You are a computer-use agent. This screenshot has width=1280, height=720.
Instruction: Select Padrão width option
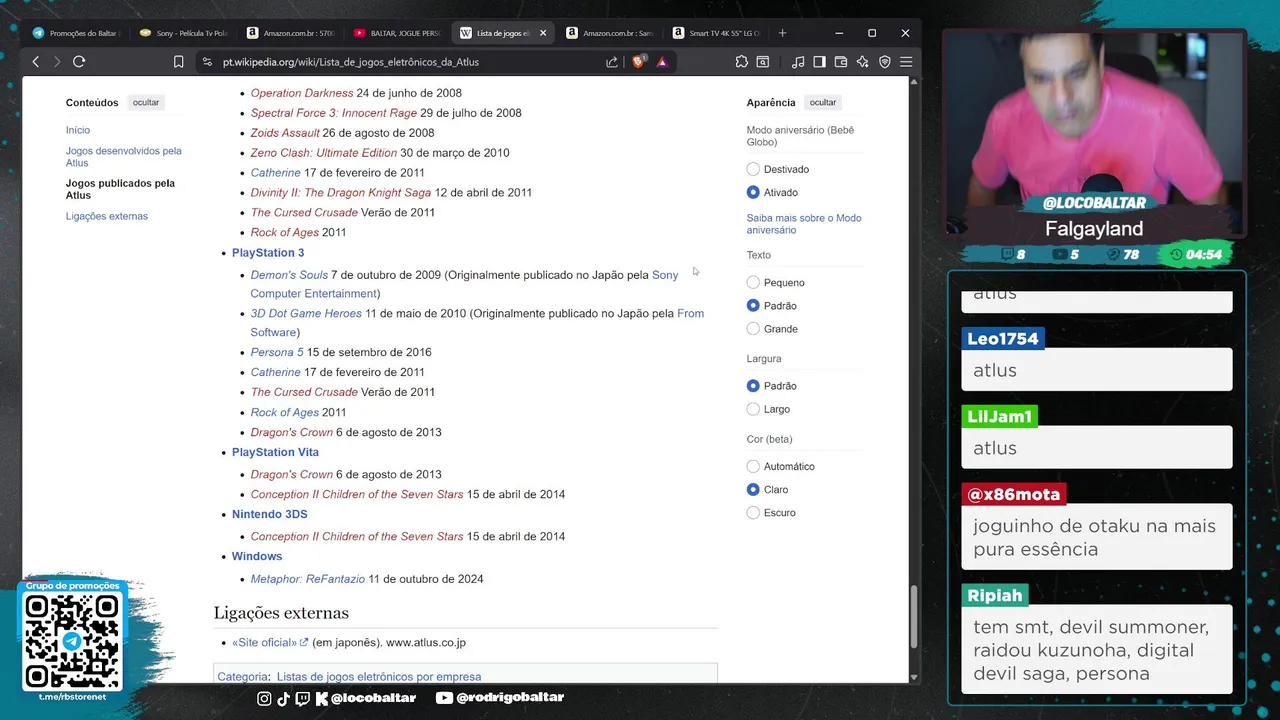coord(753,386)
